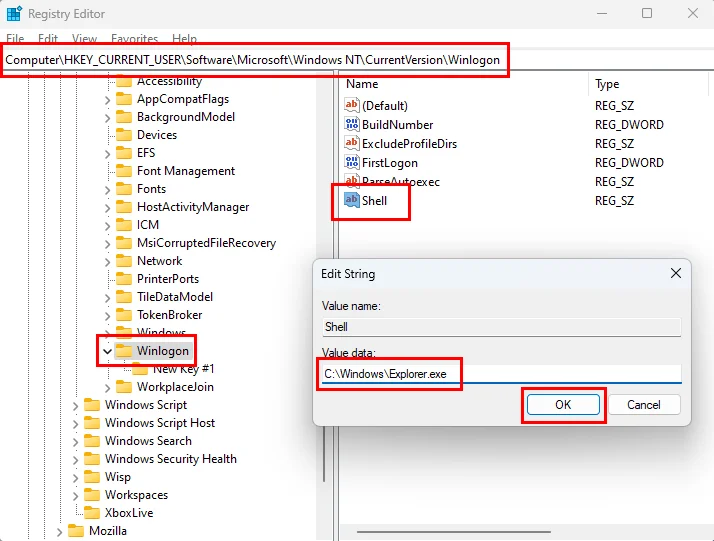The image size is (714, 541).
Task: Expand the Workspaces key
Action: coord(75,496)
